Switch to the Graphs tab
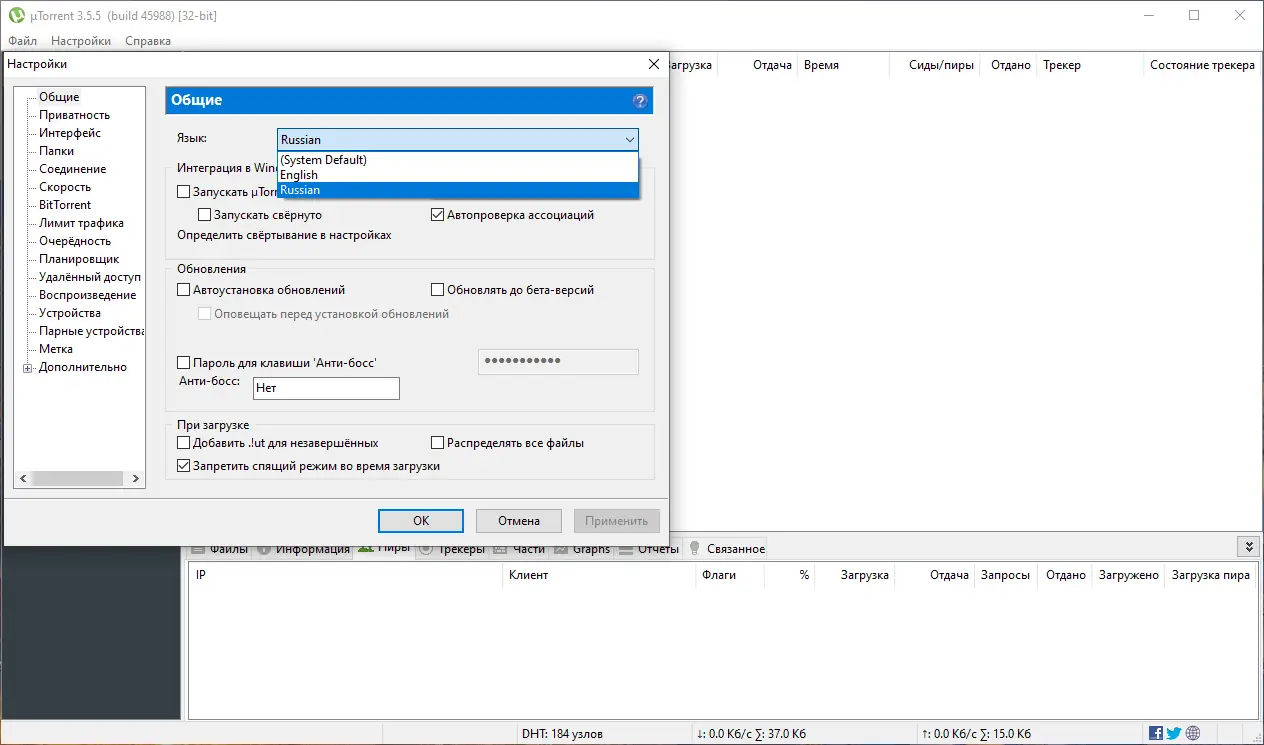1264x745 pixels. tap(582, 549)
